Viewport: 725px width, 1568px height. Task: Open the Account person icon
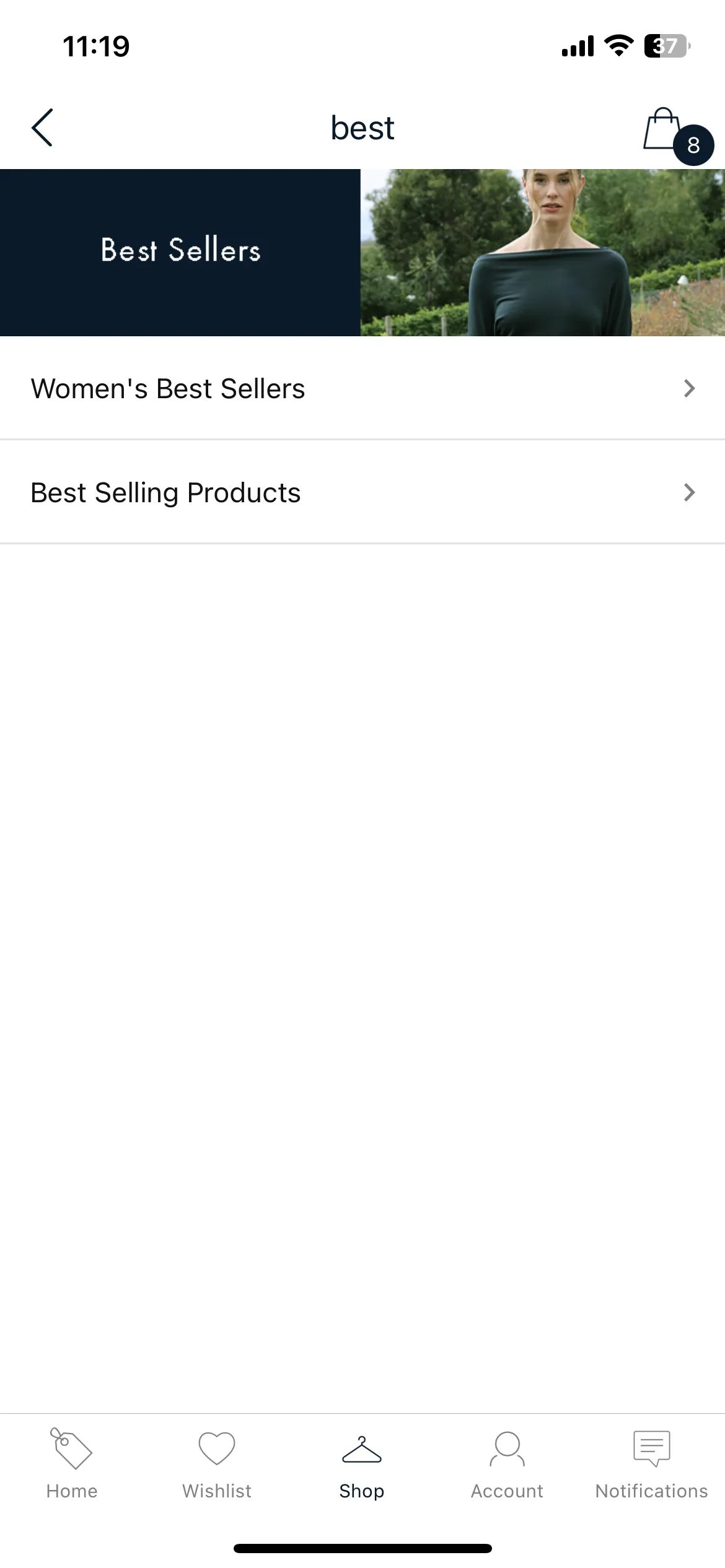tap(507, 1449)
